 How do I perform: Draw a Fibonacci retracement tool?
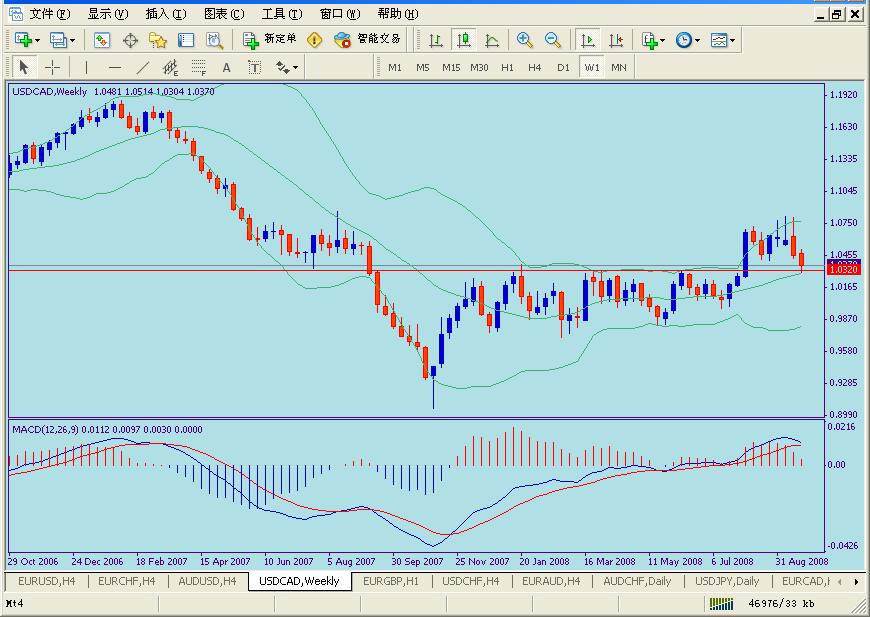tap(199, 67)
